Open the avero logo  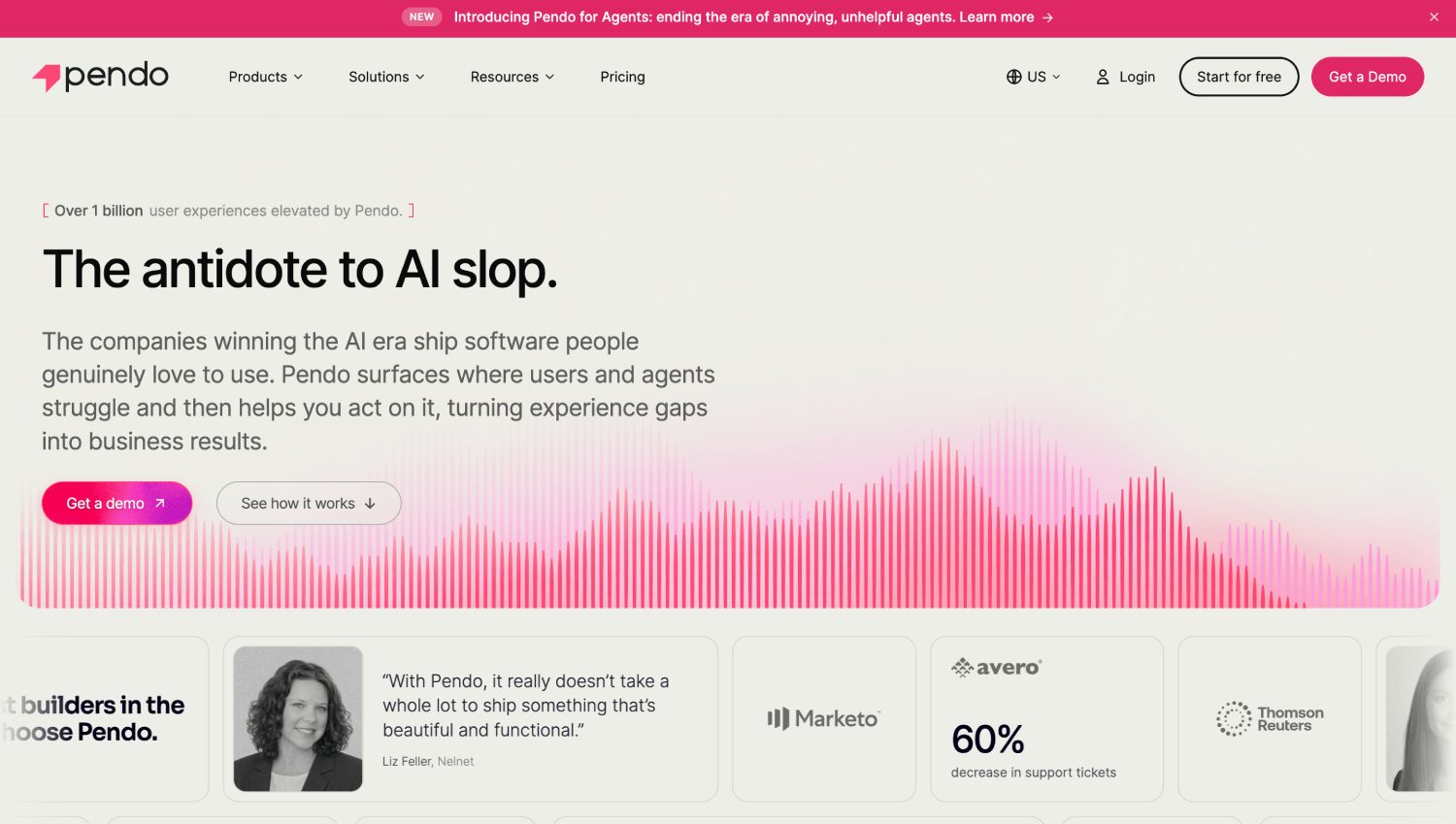tap(996, 668)
